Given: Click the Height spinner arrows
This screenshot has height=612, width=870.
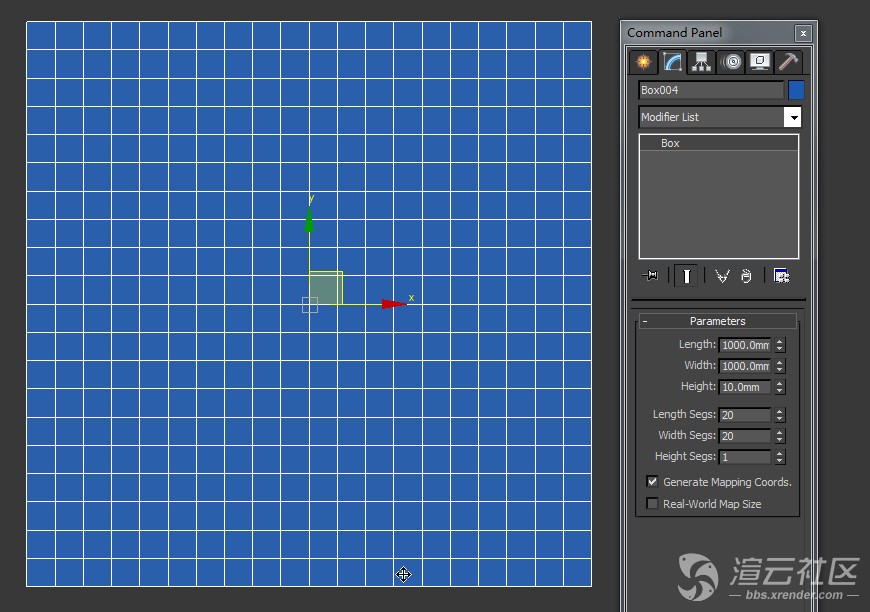Looking at the screenshot, I should [780, 387].
